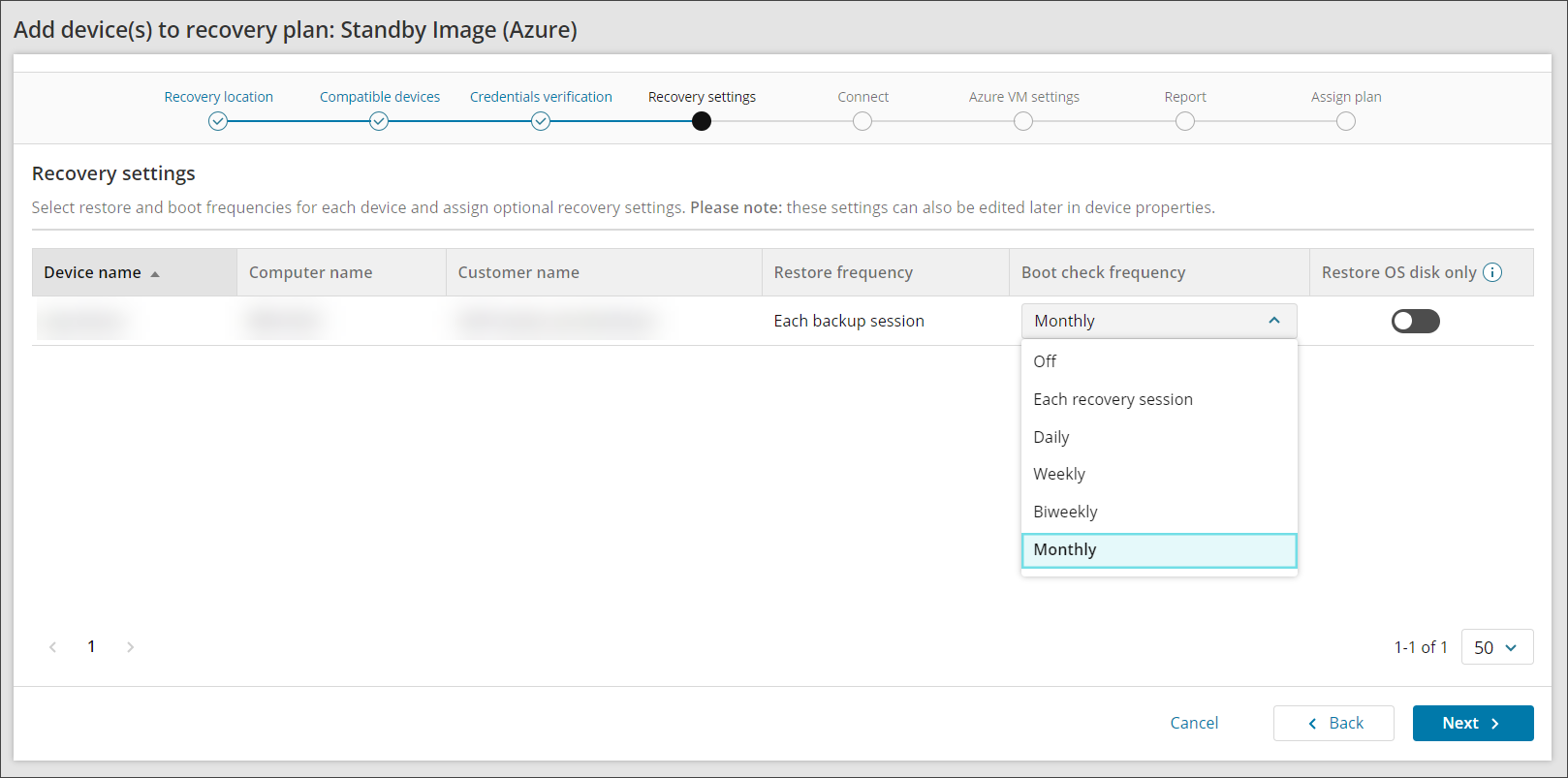Screen dimensions: 1568x778
Task: Click the Next button
Action: [x=1473, y=723]
